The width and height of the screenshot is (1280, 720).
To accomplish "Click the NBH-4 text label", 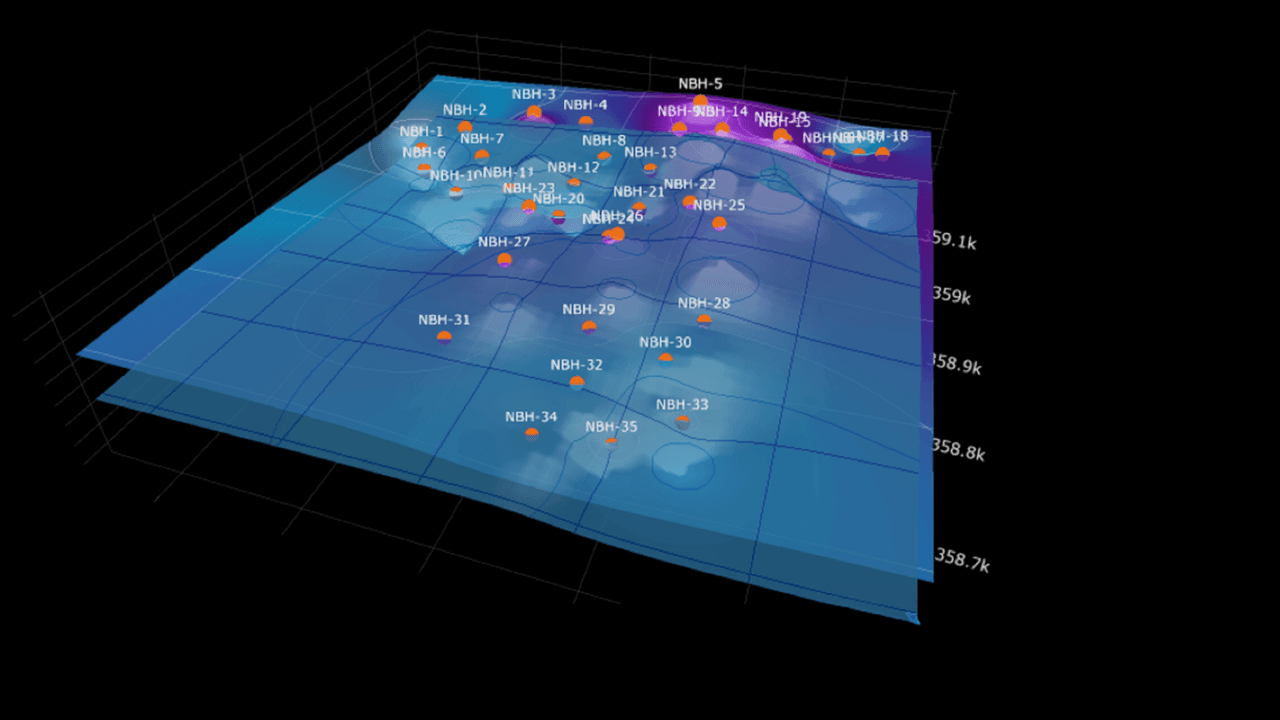I will click(x=585, y=105).
